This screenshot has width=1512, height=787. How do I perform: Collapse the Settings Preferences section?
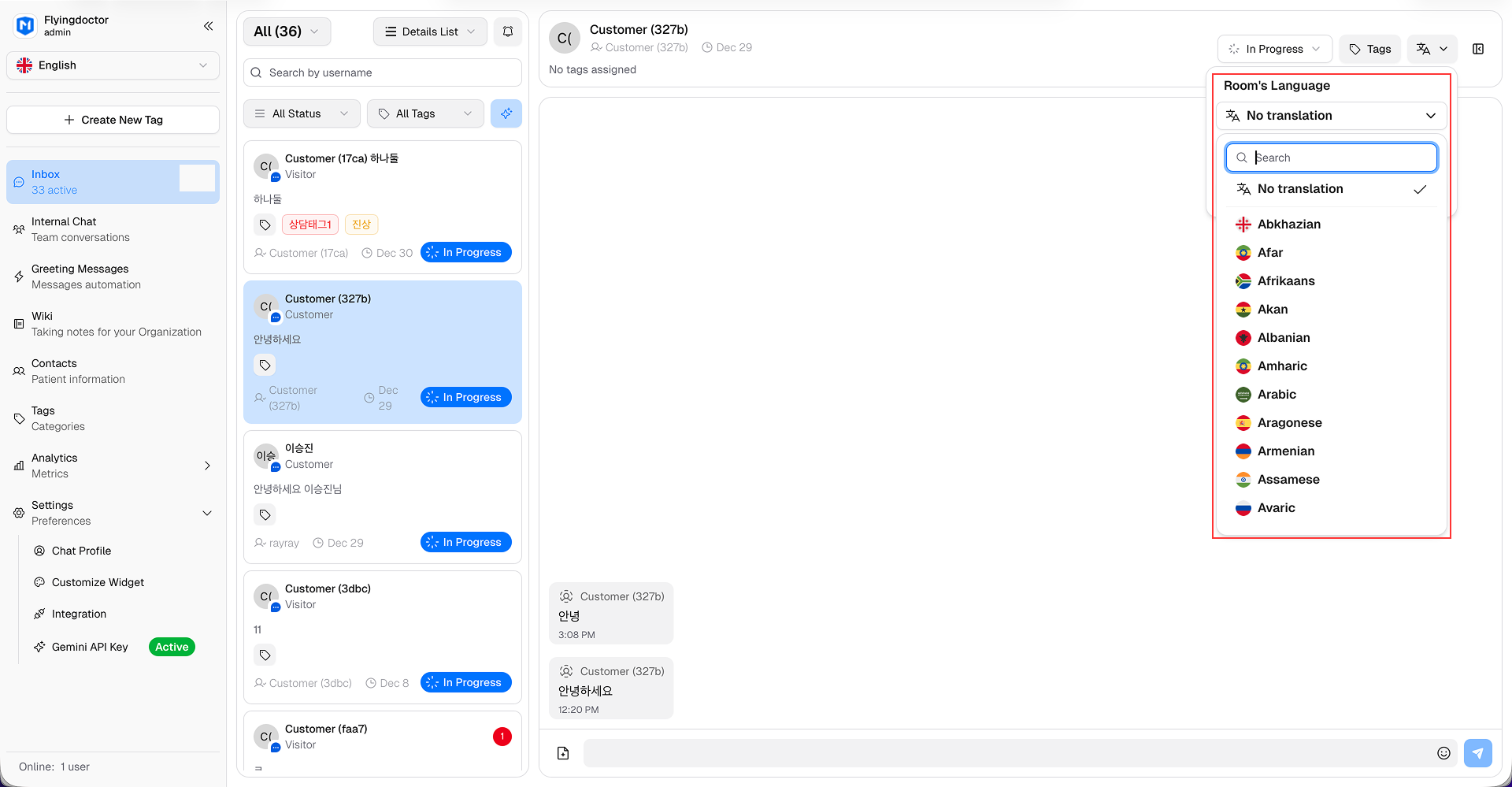coord(207,513)
